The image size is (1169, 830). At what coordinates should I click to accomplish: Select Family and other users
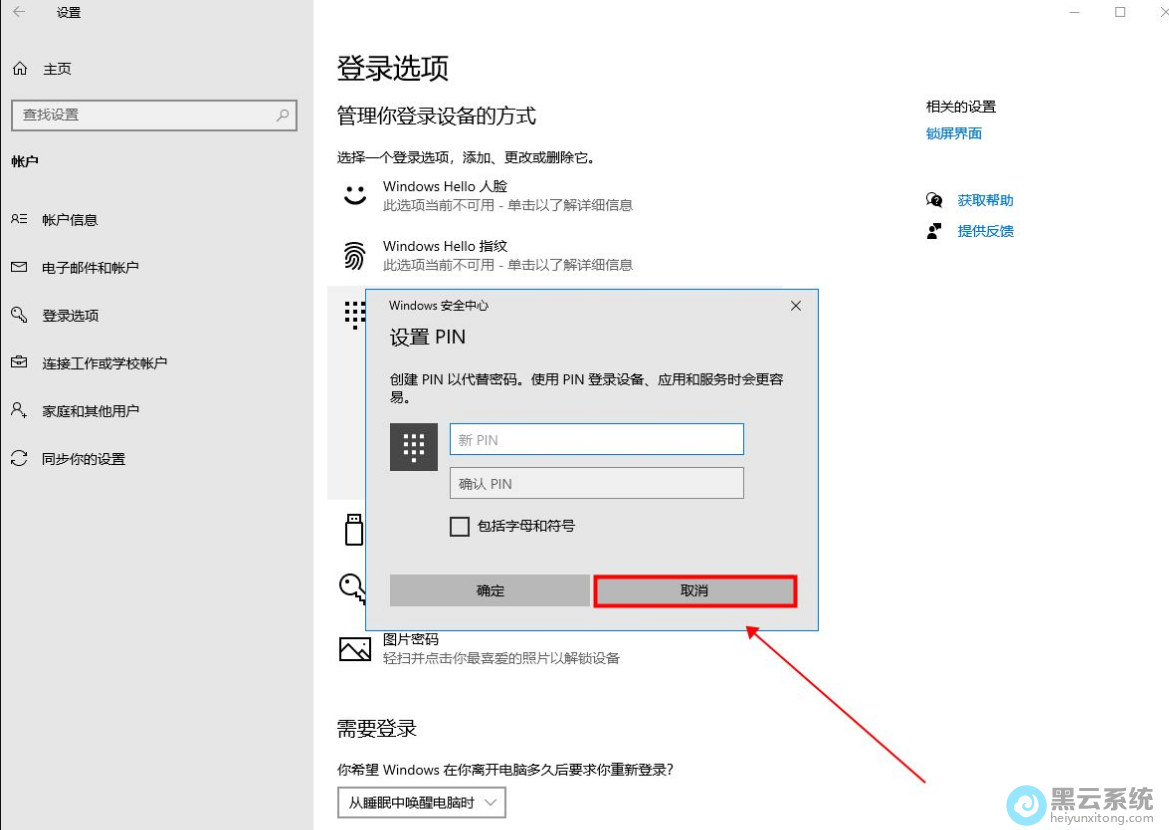coord(90,411)
